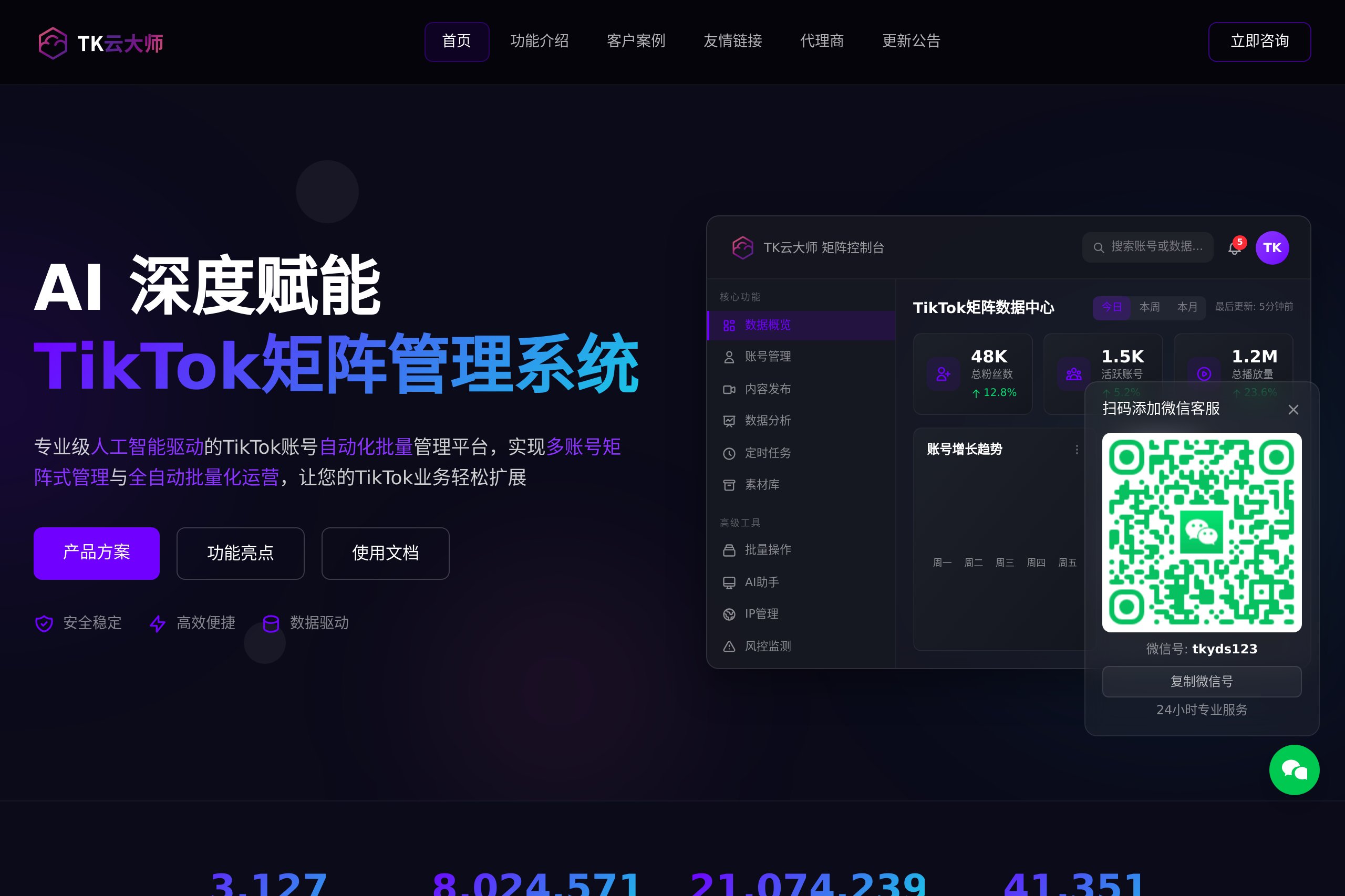Open the 更新公告 nav item
The width and height of the screenshot is (1345, 896).
pos(911,41)
